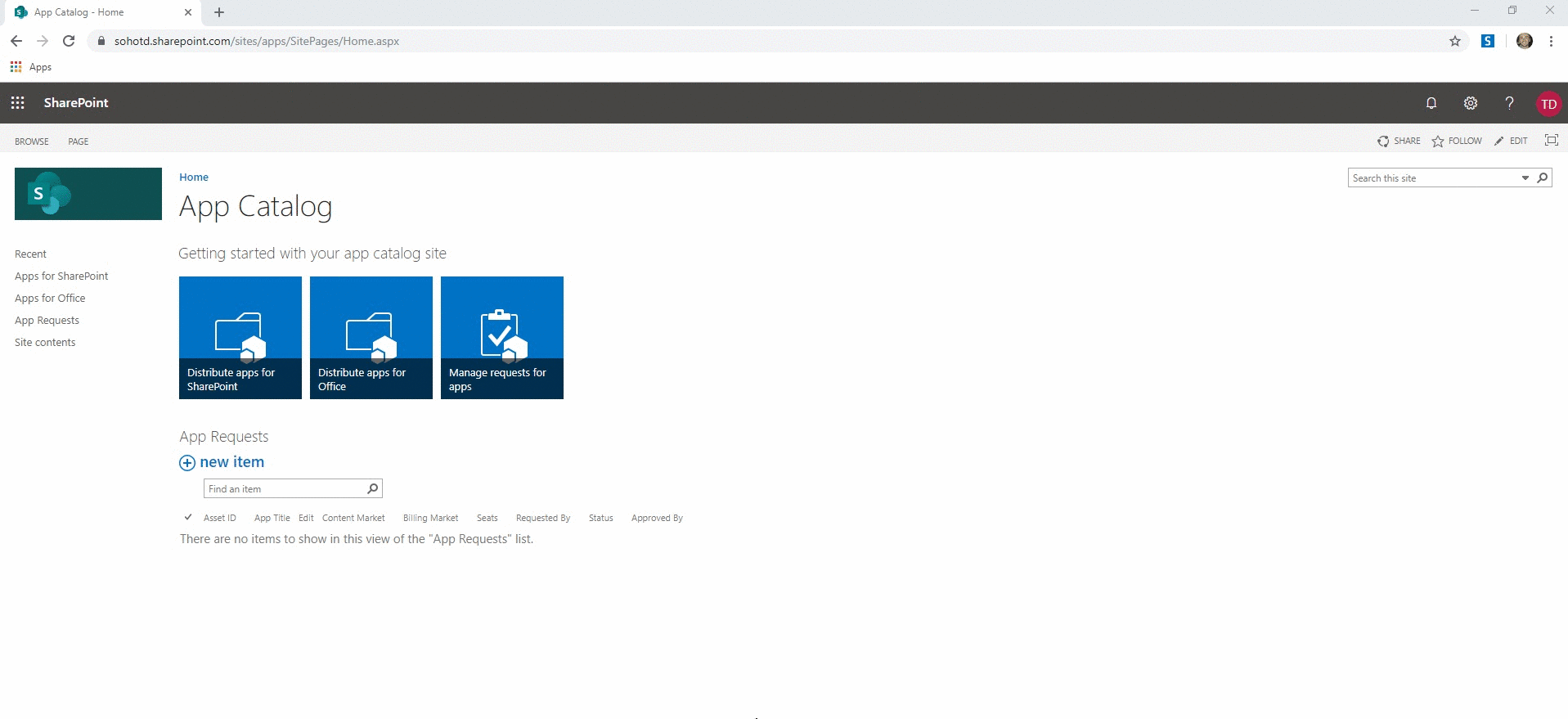Open the notifications bell
The image size is (1568, 719).
(1431, 103)
